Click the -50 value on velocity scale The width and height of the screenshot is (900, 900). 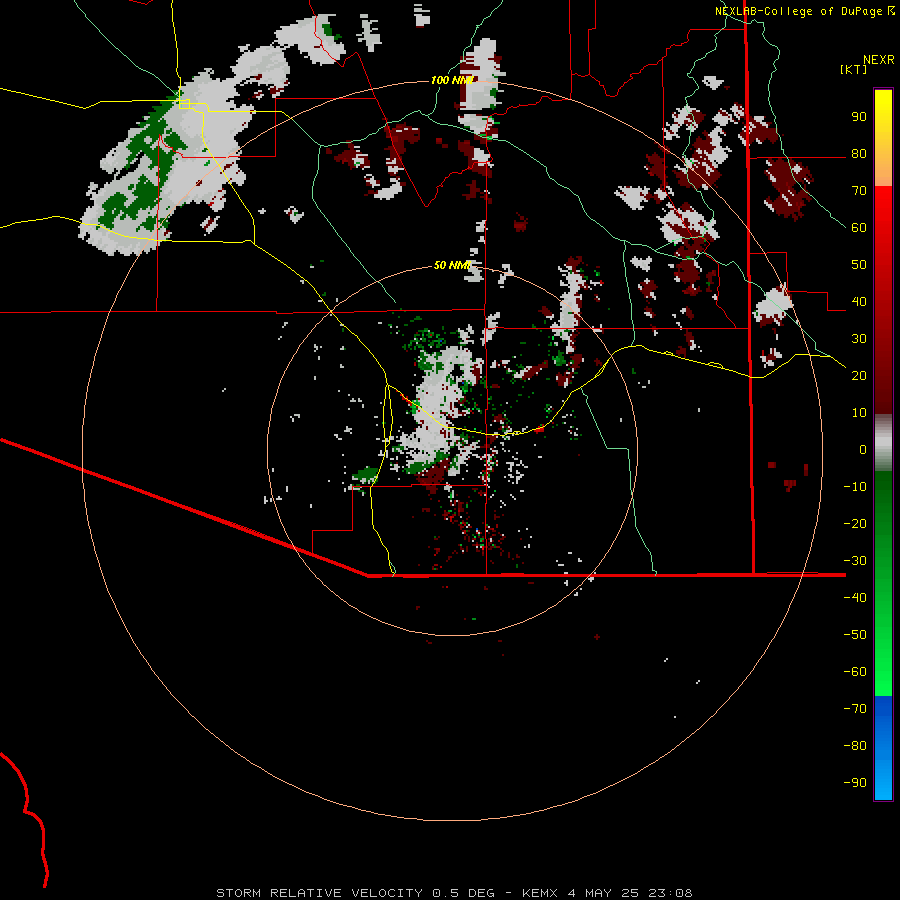(855, 635)
